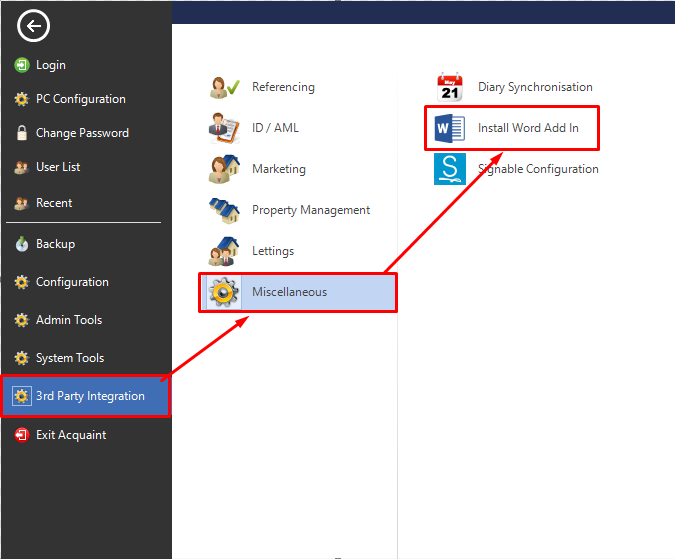
Task: Click the Install Word Add In label
Action: click(528, 128)
